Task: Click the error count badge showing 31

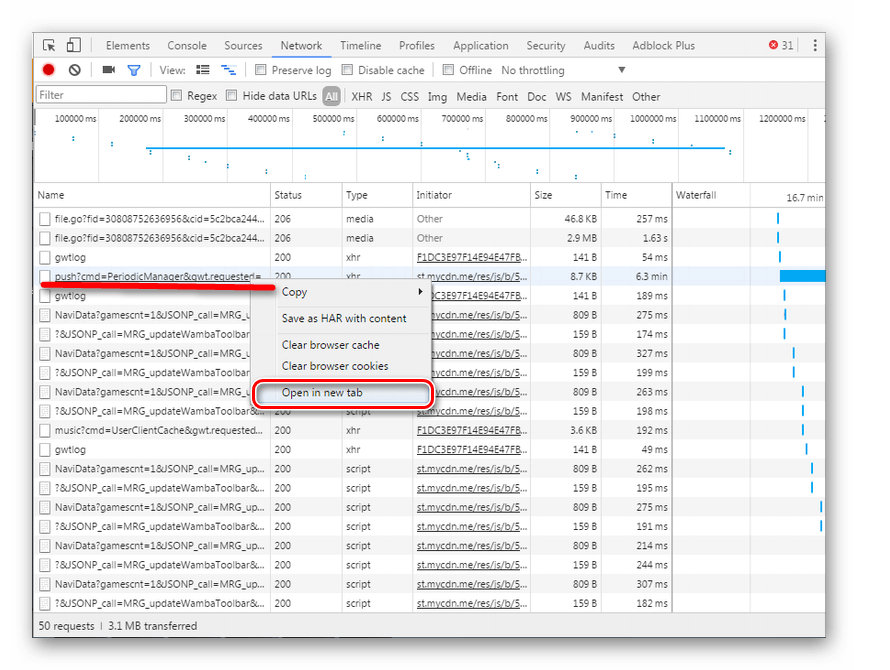Action: click(x=780, y=45)
